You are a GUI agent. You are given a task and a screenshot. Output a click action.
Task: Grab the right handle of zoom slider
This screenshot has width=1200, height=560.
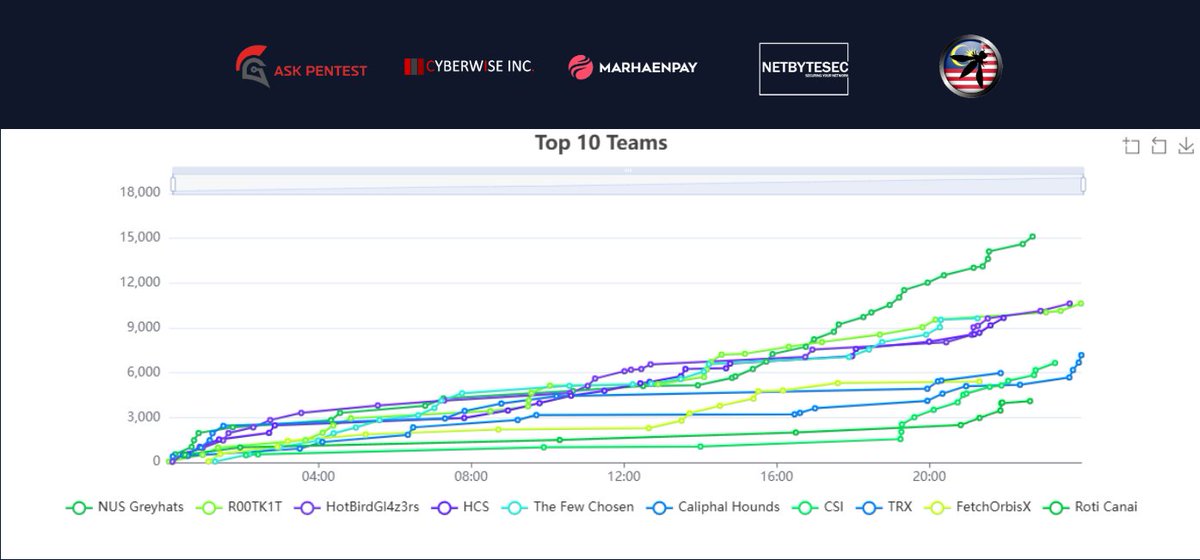coord(1082,184)
